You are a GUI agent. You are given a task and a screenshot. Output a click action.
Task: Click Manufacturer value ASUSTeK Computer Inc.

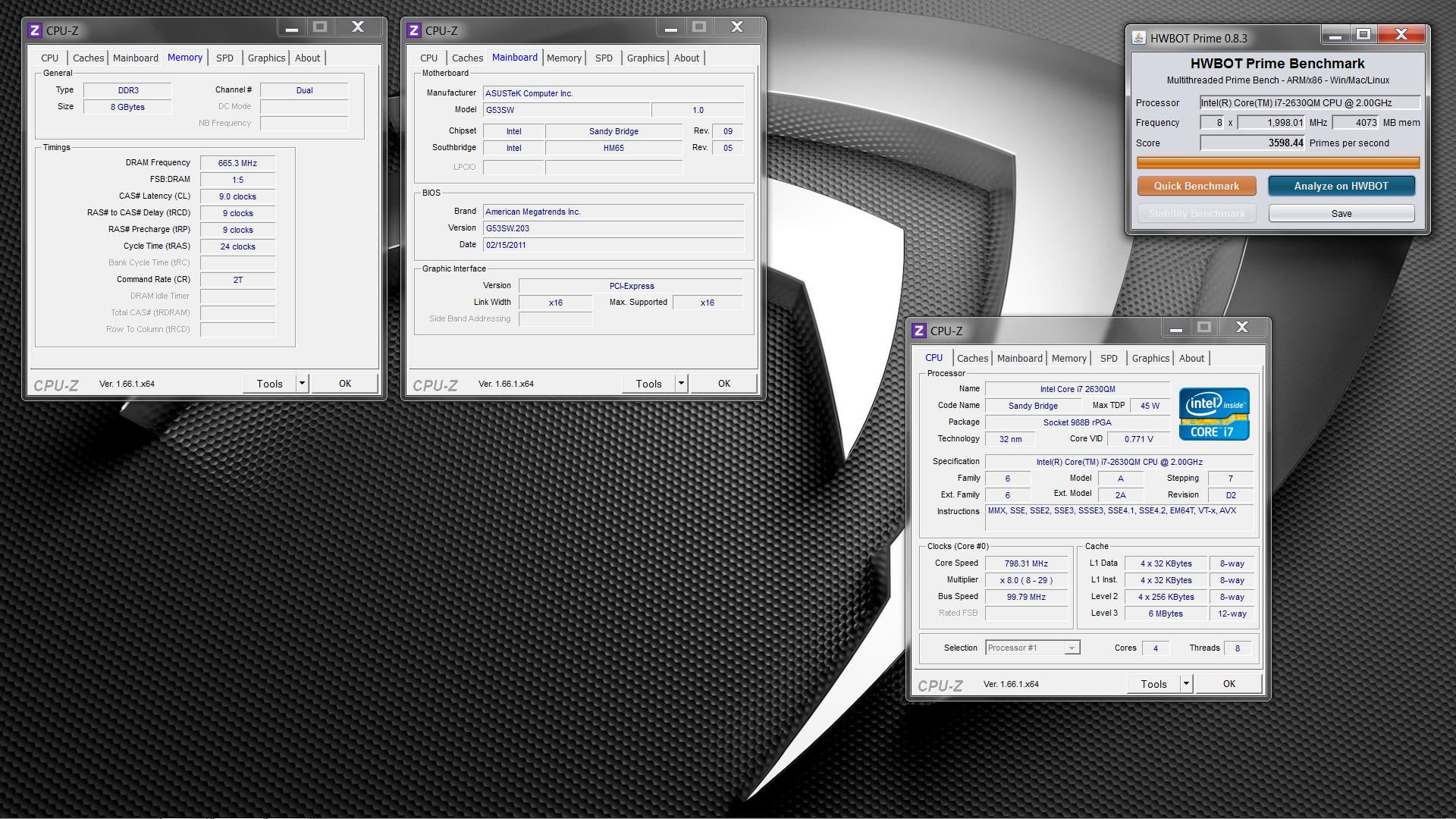(x=613, y=93)
